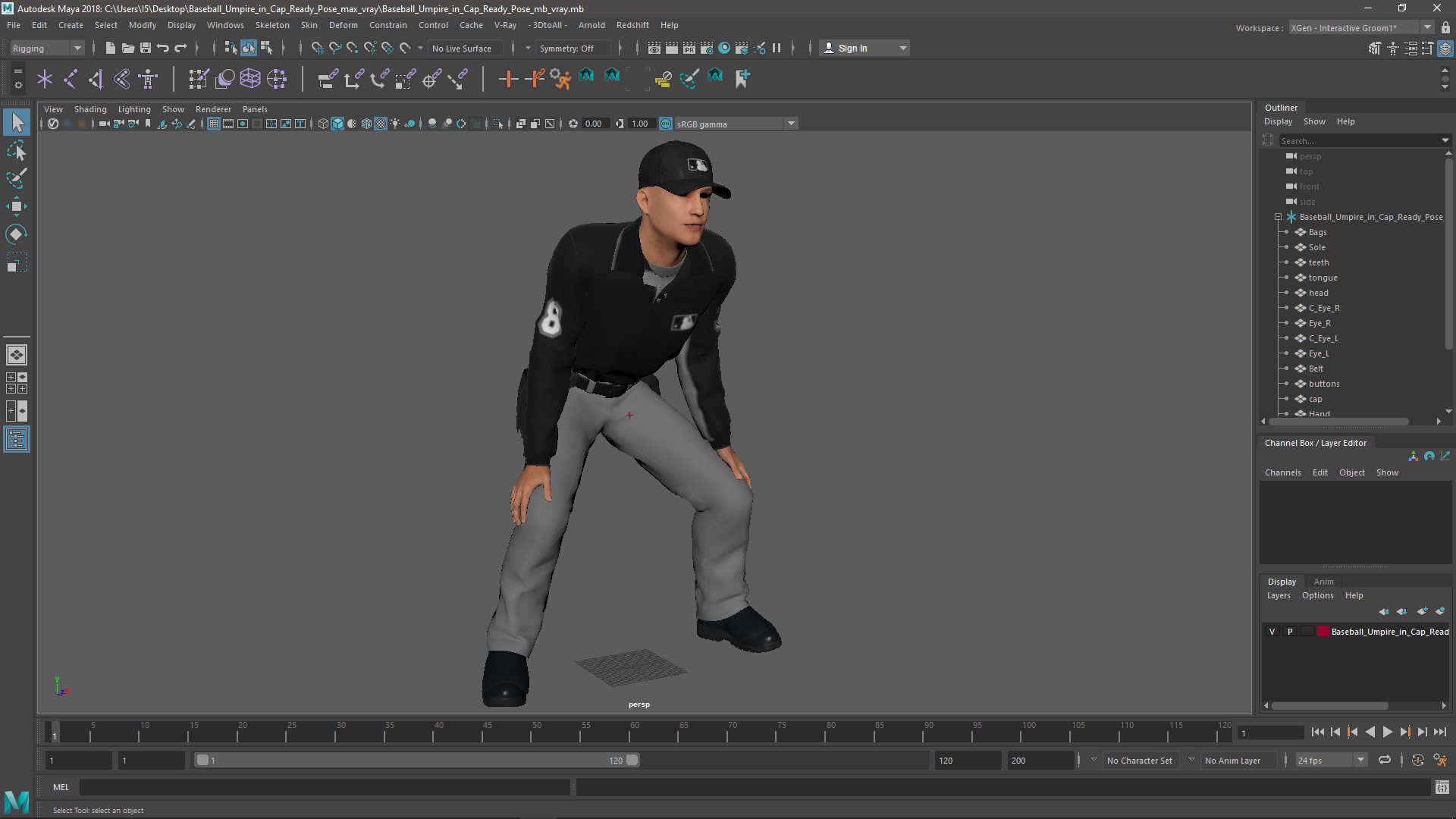Toggle auto keyframe icon
This screenshot has height=819, width=1456.
click(1417, 760)
